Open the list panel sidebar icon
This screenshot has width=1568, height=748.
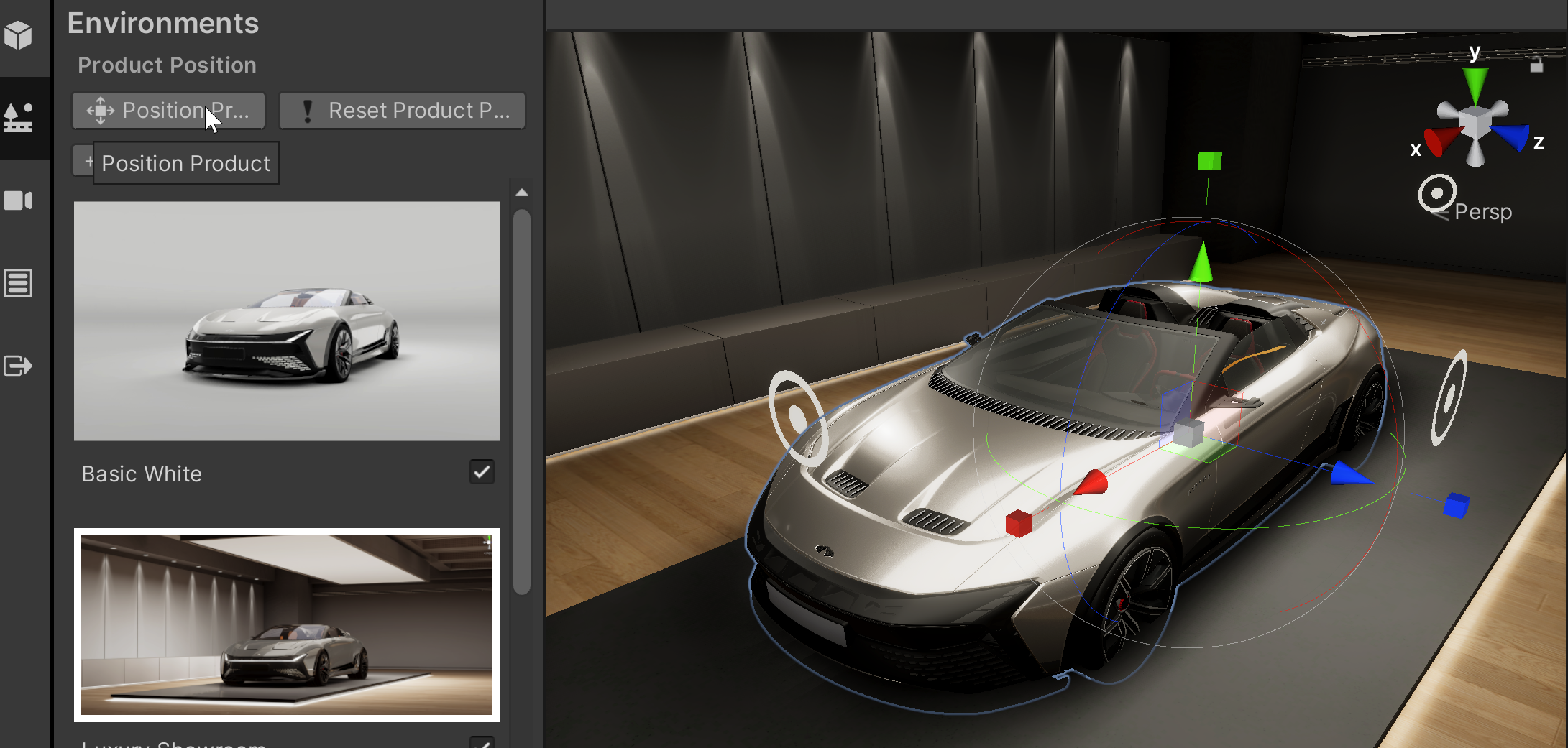[x=18, y=283]
